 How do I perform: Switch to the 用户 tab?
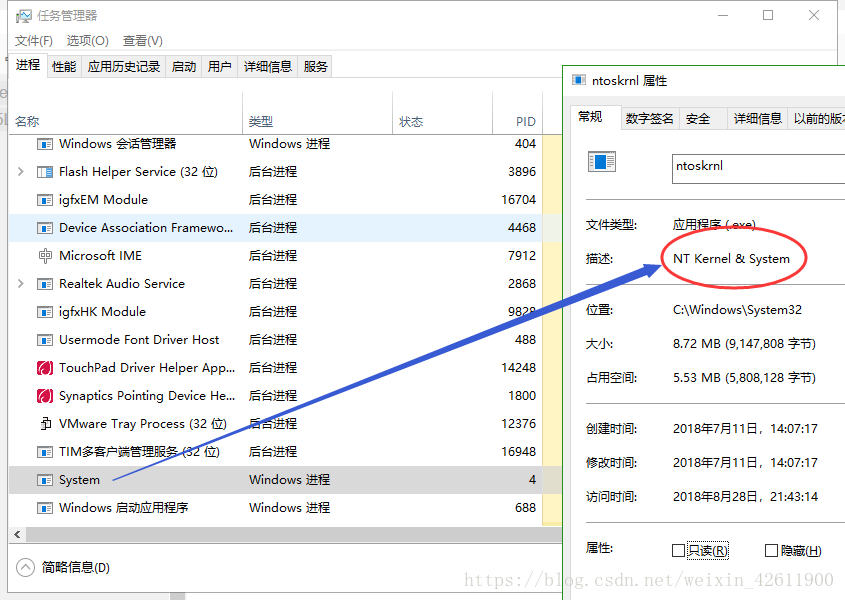coord(219,67)
